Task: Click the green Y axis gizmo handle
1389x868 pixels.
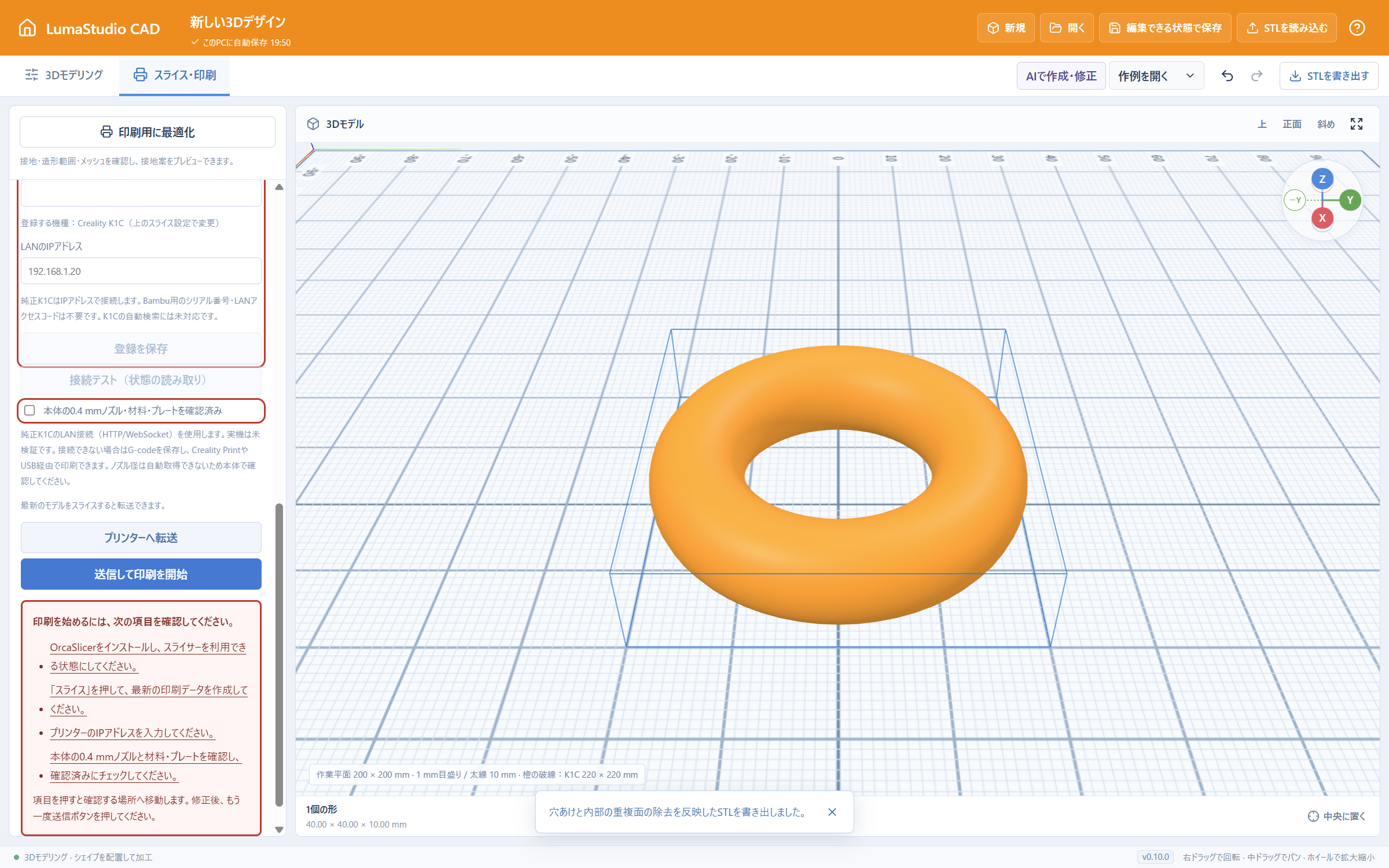Action: (x=1350, y=200)
